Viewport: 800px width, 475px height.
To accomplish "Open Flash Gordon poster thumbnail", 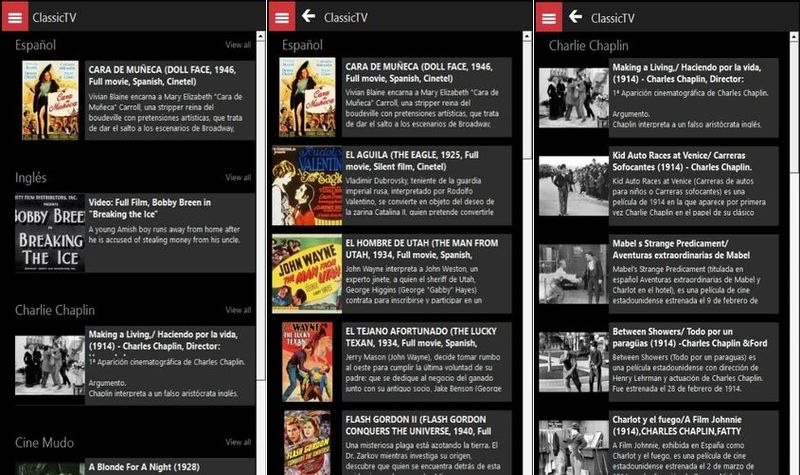I will point(307,443).
